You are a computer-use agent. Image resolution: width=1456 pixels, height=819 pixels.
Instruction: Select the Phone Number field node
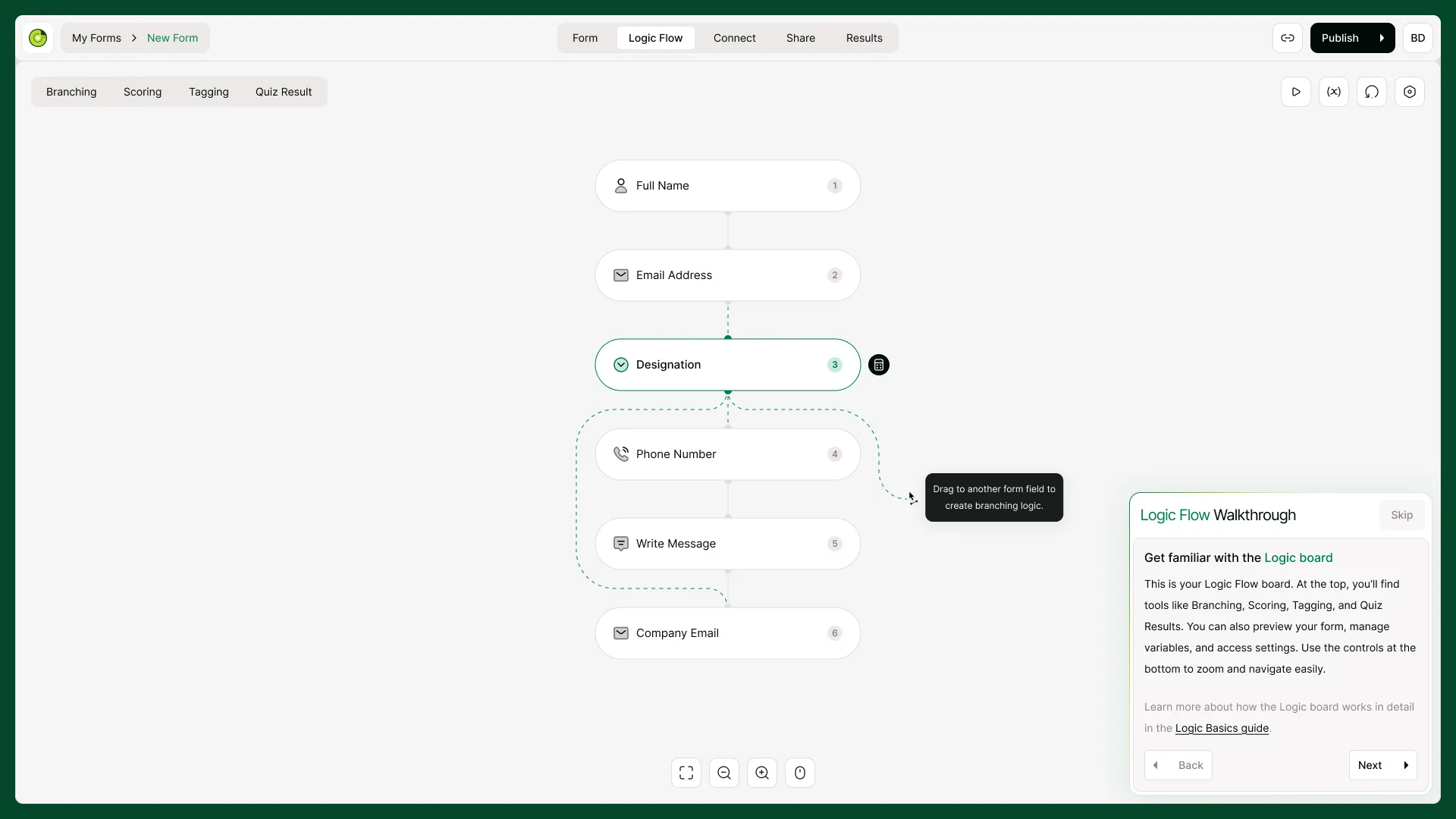pos(728,454)
